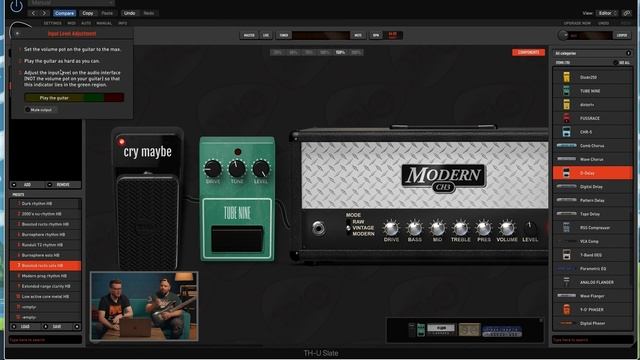
Task: Toggle the cry maybe wah red LED
Action: [x=121, y=142]
